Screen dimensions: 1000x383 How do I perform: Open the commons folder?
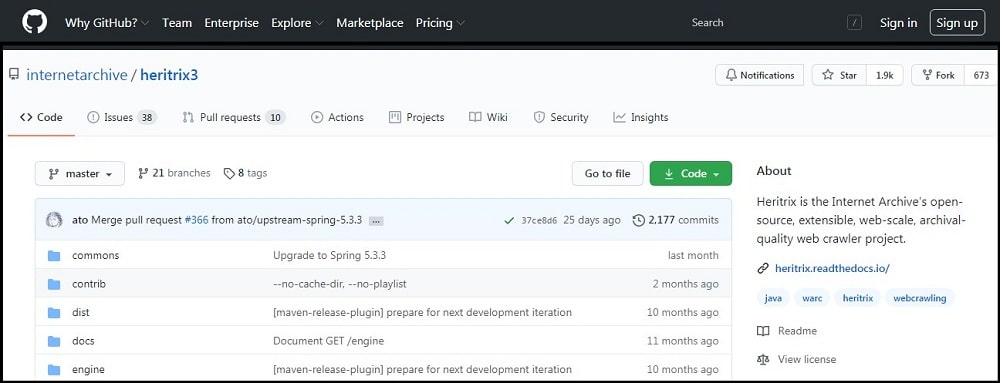(x=96, y=255)
